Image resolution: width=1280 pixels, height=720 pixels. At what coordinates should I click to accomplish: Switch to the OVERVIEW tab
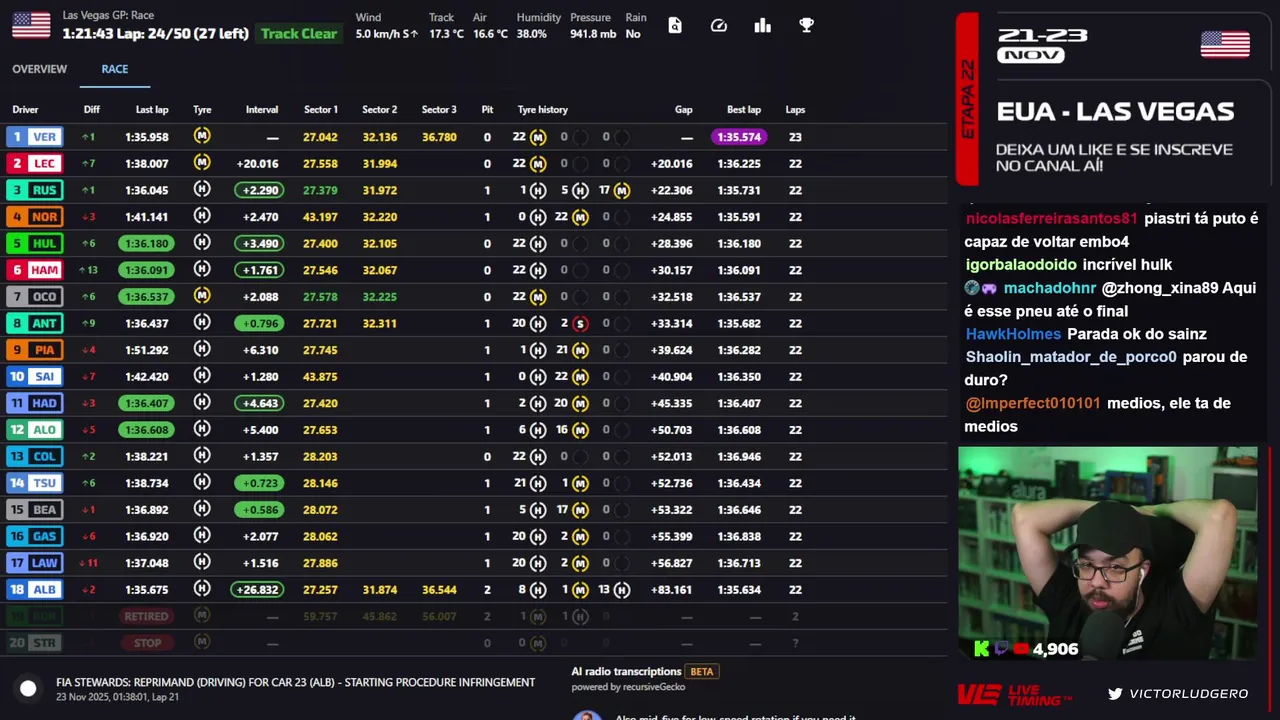click(39, 69)
